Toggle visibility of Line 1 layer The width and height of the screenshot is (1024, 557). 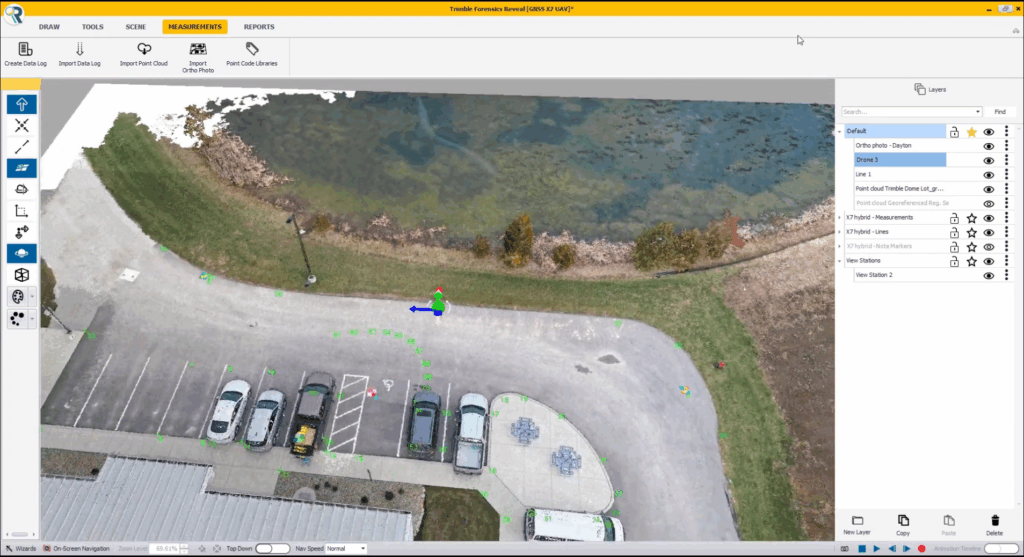click(988, 174)
